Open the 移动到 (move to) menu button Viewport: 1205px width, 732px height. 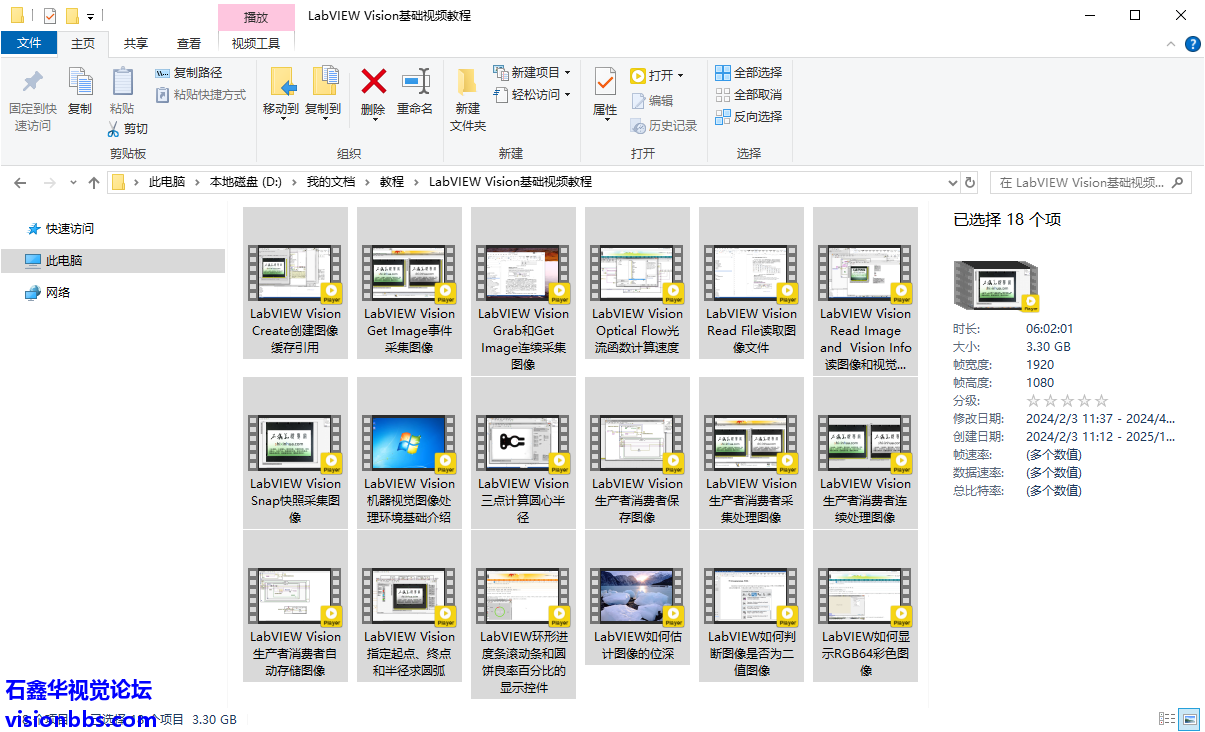pyautogui.click(x=281, y=93)
